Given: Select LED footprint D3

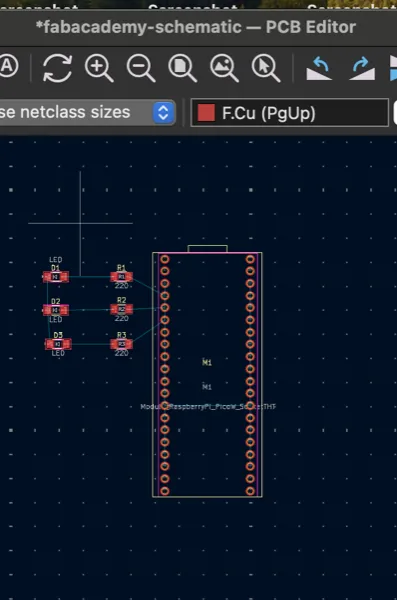Looking at the screenshot, I should (x=58, y=344).
